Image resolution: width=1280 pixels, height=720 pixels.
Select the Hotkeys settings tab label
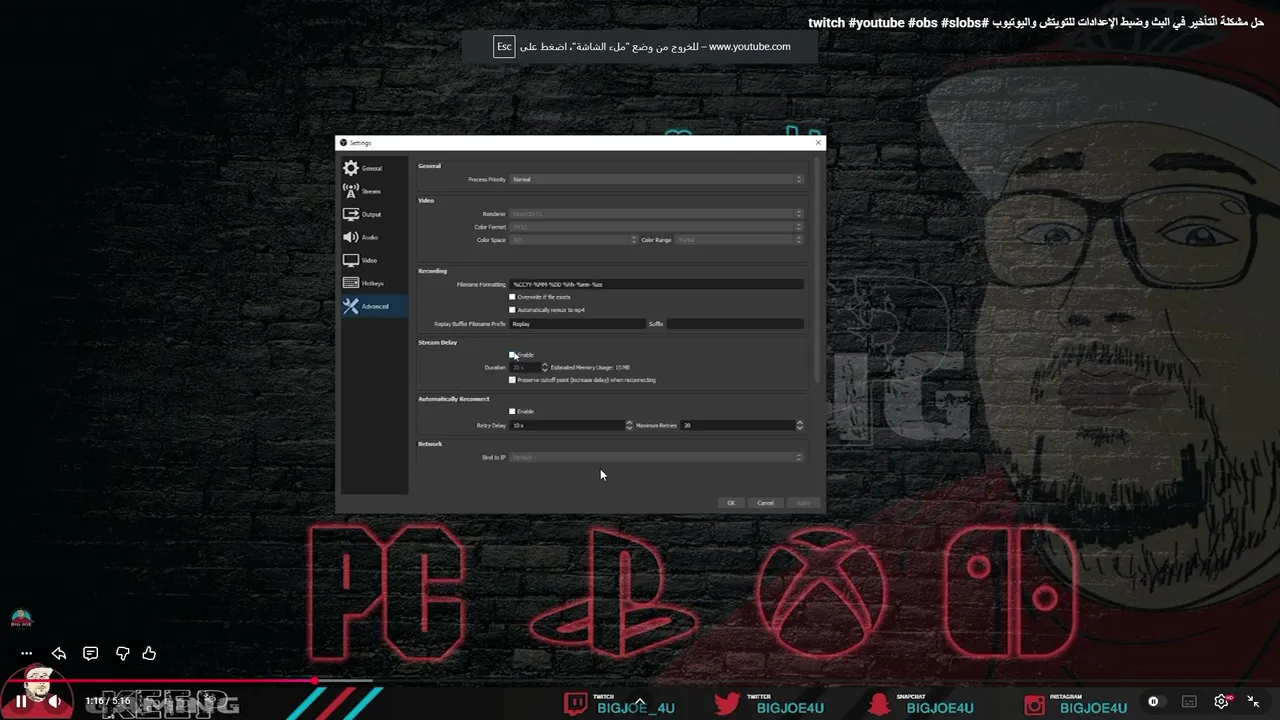[373, 283]
